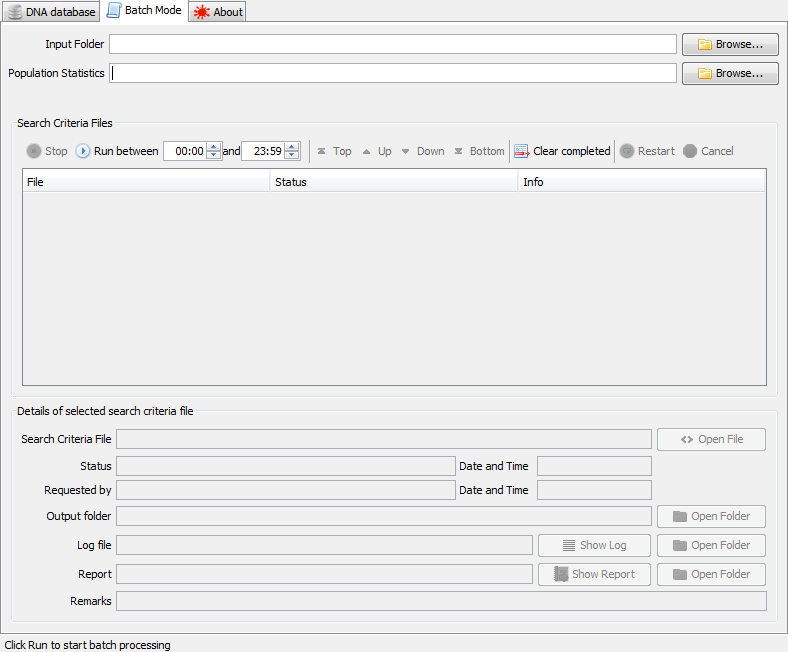Browse for the Input Folder
This screenshot has width=788, height=652.
730,44
